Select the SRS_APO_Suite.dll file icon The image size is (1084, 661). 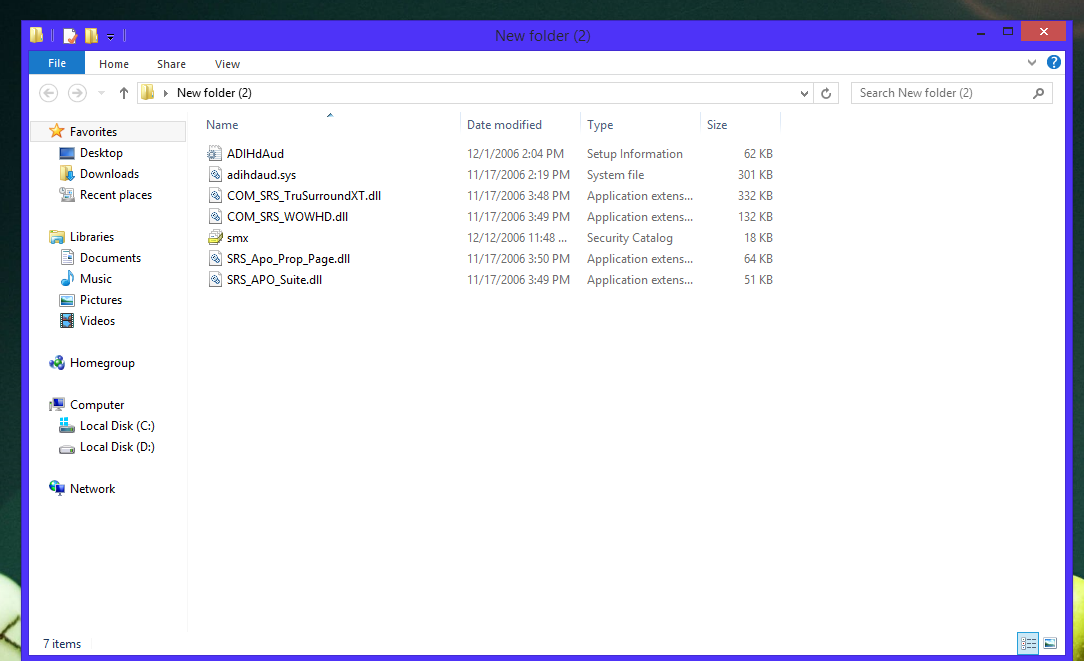[215, 279]
